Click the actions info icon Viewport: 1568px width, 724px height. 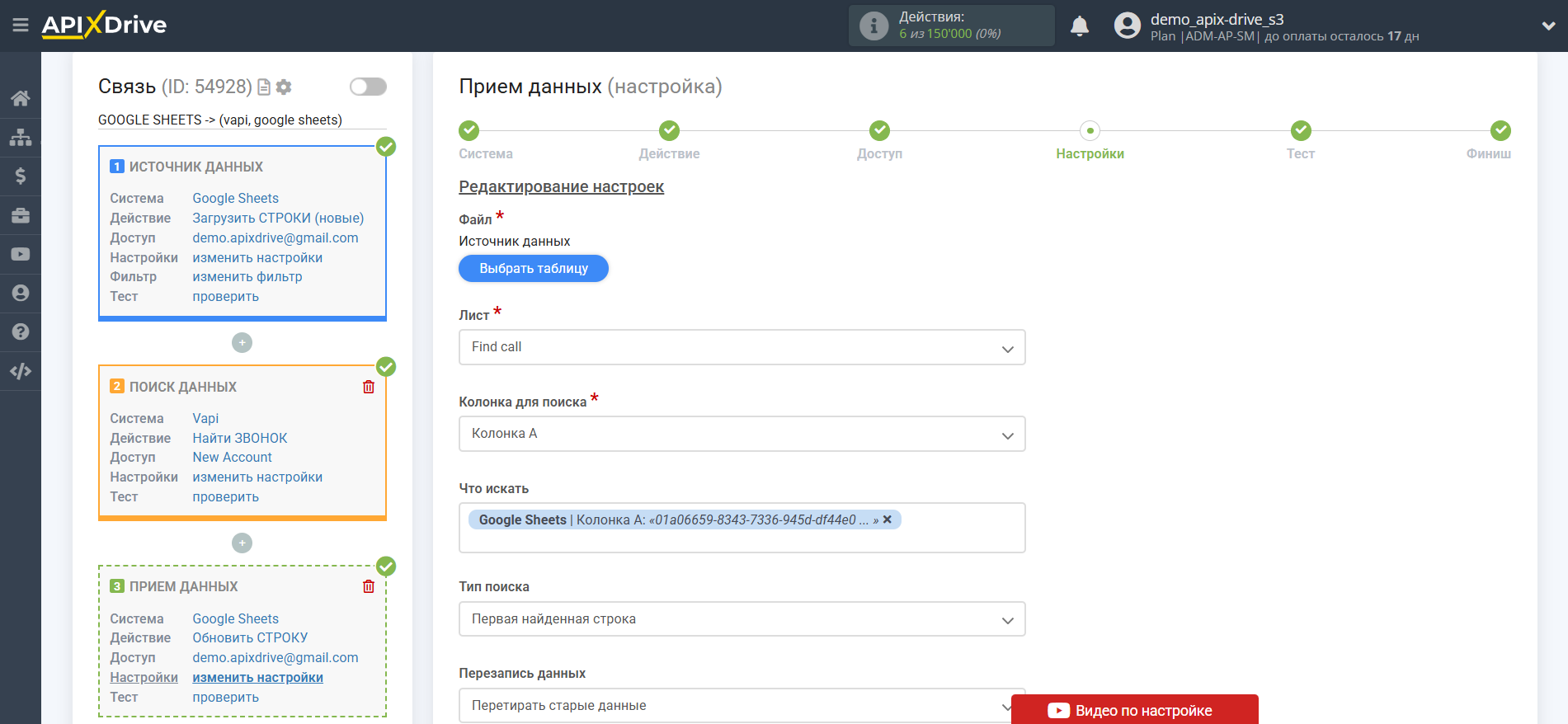click(x=873, y=26)
